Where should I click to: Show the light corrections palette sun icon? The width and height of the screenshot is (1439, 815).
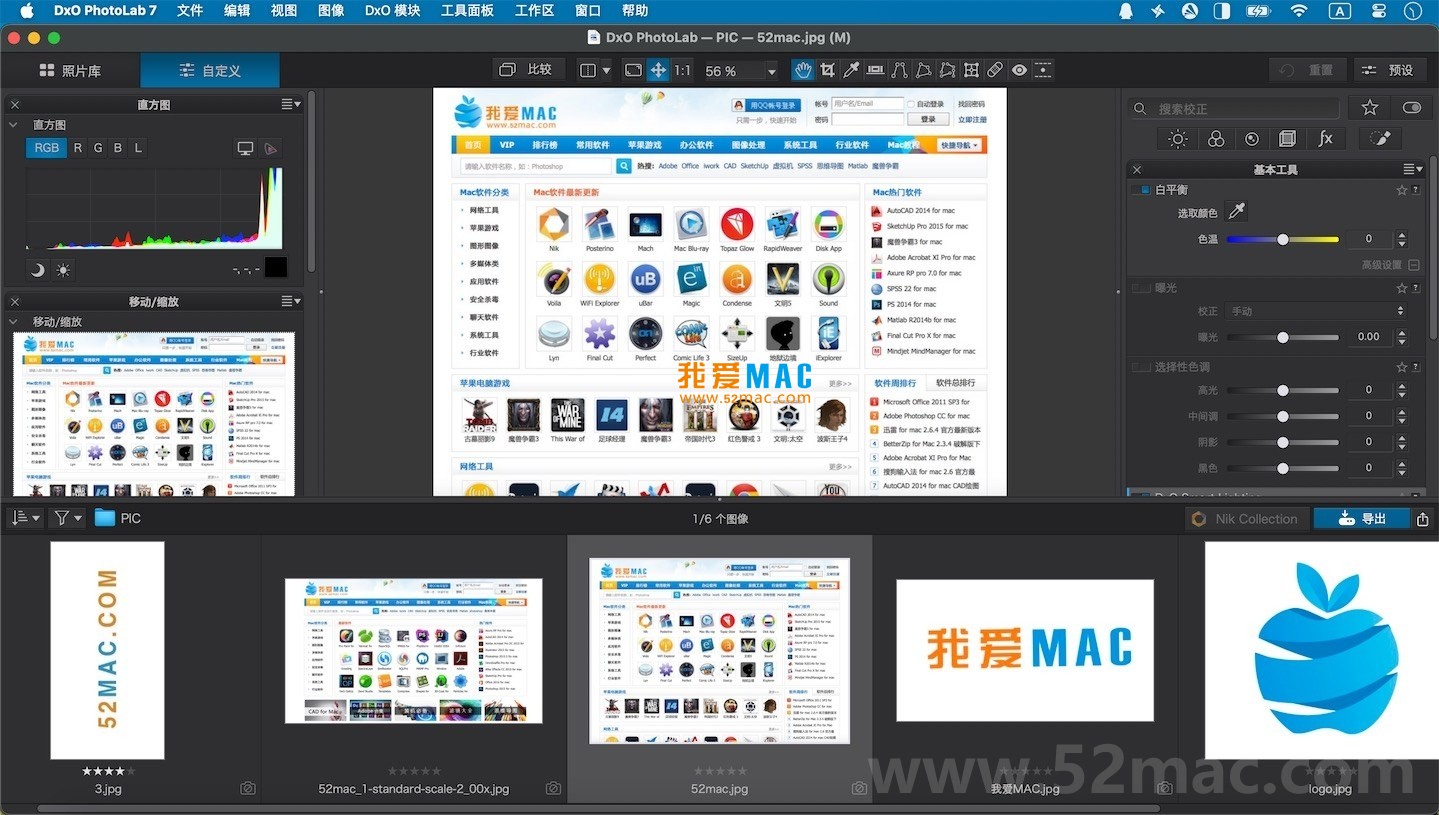[x=1178, y=139]
